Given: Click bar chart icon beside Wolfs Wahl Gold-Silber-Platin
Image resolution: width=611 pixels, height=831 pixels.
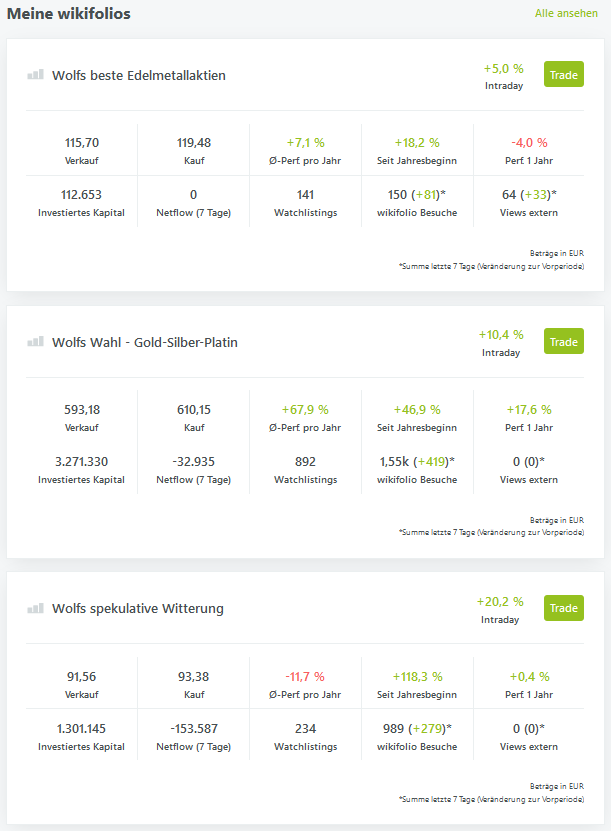Looking at the screenshot, I should pyautogui.click(x=35, y=342).
